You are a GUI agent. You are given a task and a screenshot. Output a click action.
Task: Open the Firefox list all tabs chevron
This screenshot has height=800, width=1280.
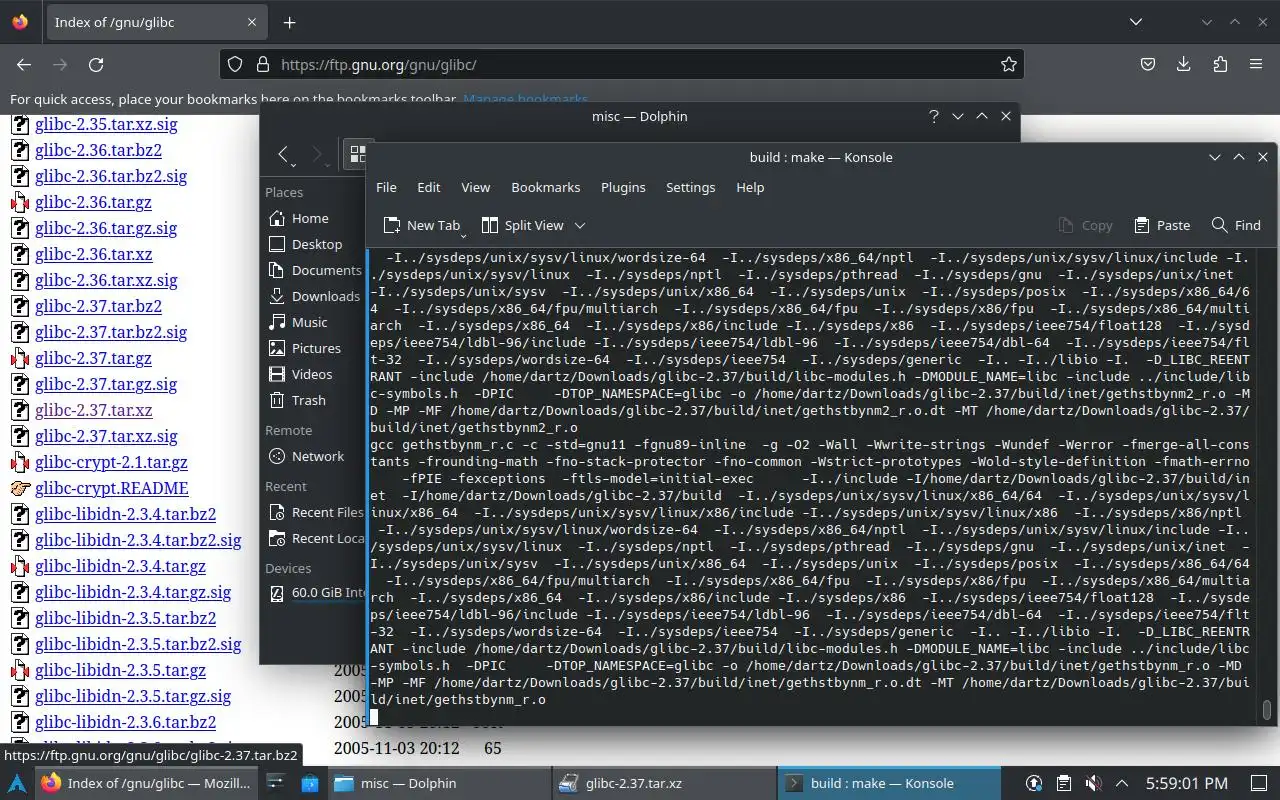coord(1135,22)
